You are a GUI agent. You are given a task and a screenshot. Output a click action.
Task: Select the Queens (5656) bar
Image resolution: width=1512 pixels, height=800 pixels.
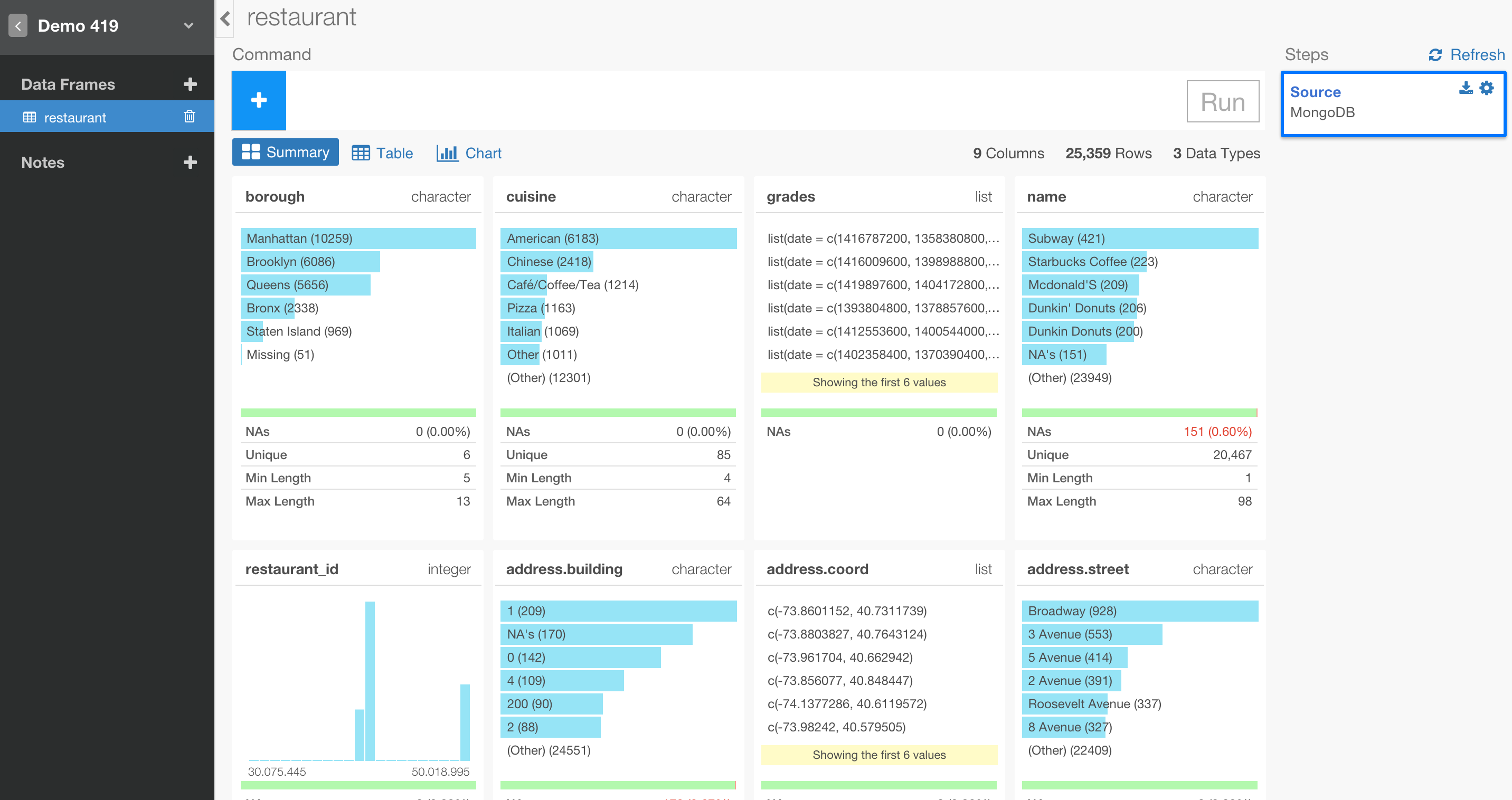click(305, 285)
